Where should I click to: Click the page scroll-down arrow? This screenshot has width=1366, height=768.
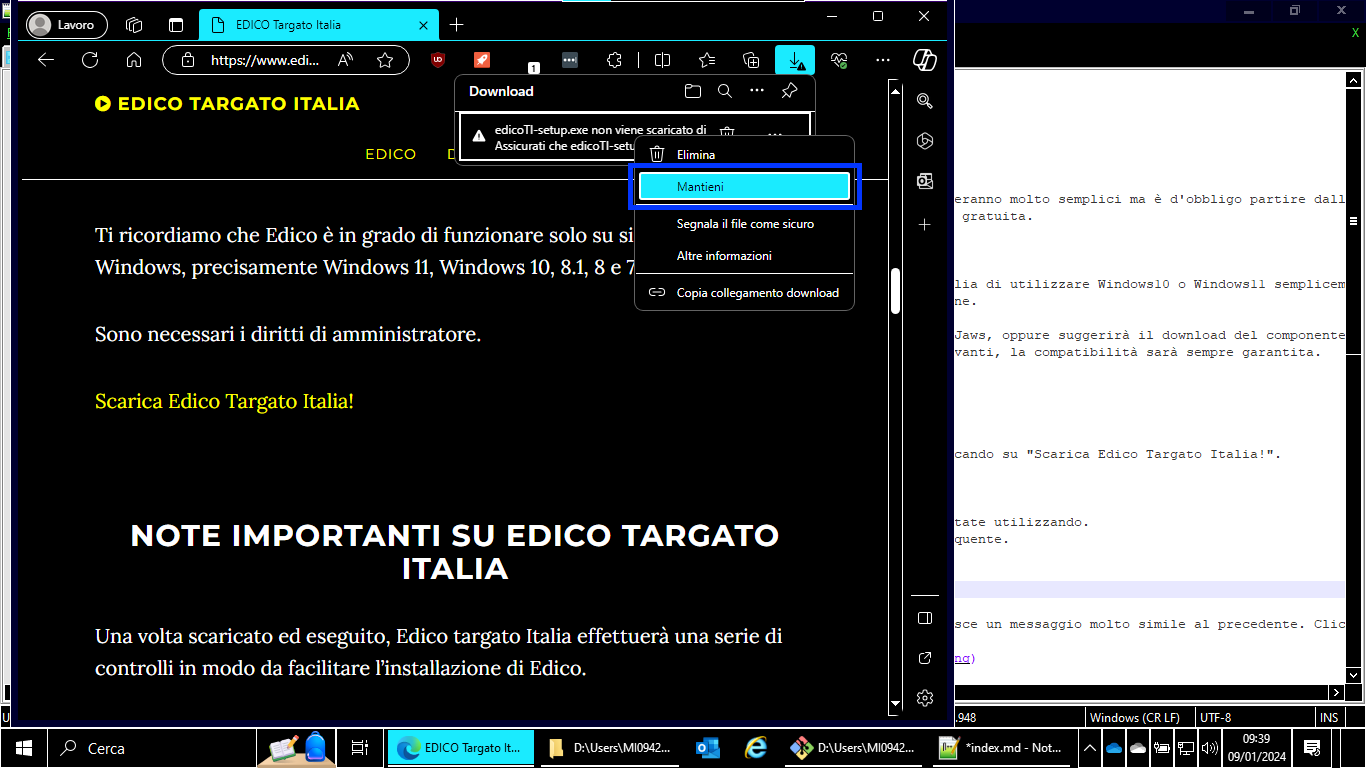(x=896, y=704)
